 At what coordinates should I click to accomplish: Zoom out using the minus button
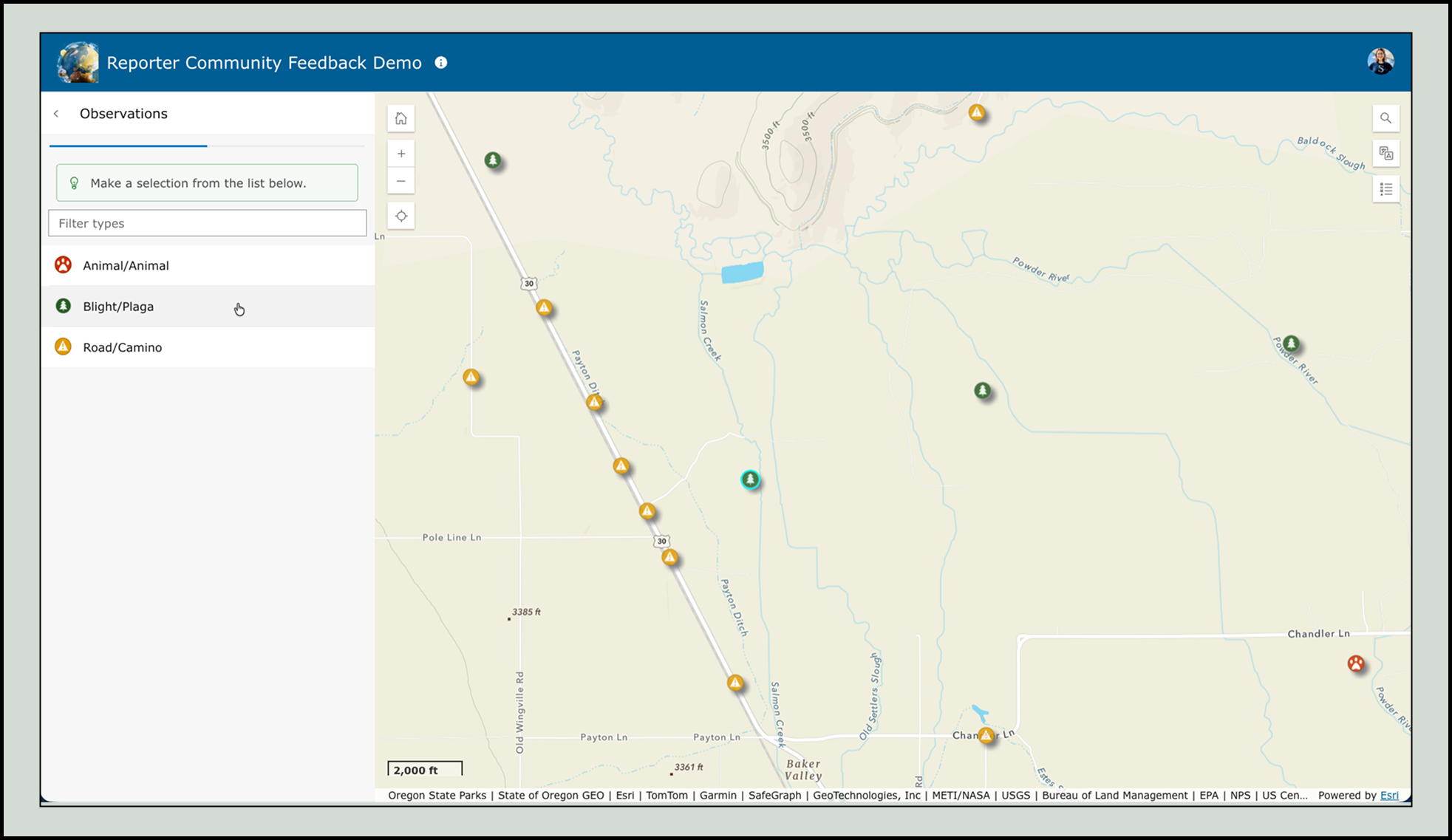(401, 181)
